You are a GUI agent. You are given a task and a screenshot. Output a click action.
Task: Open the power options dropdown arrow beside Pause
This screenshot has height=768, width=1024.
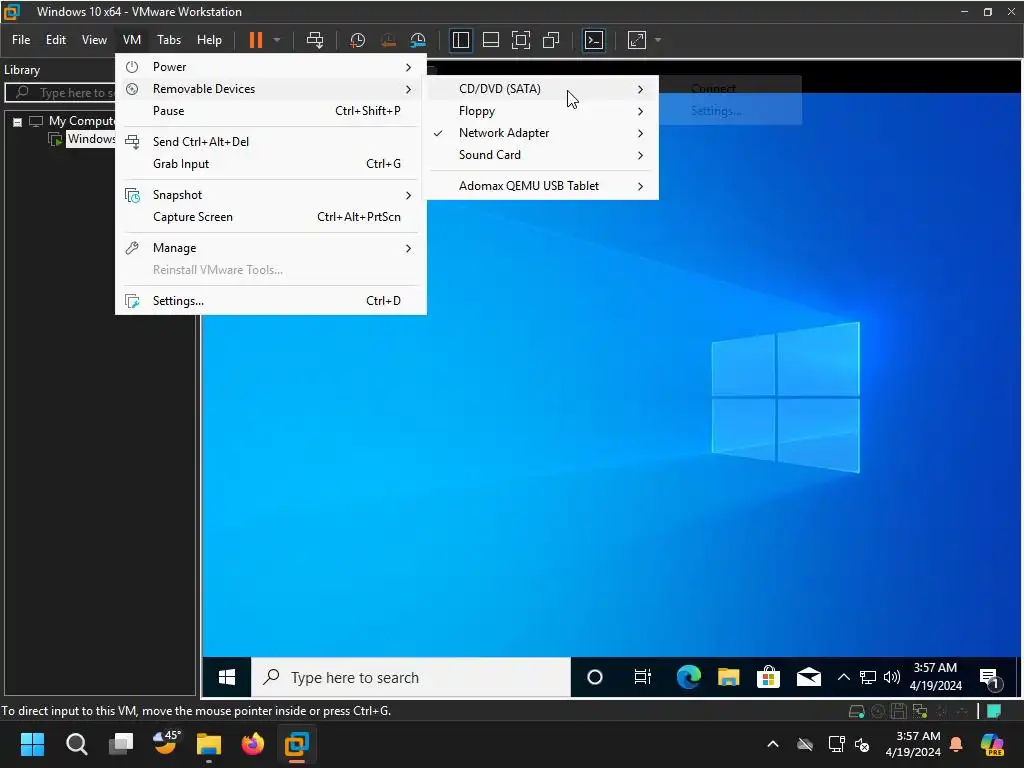pyautogui.click(x=277, y=40)
